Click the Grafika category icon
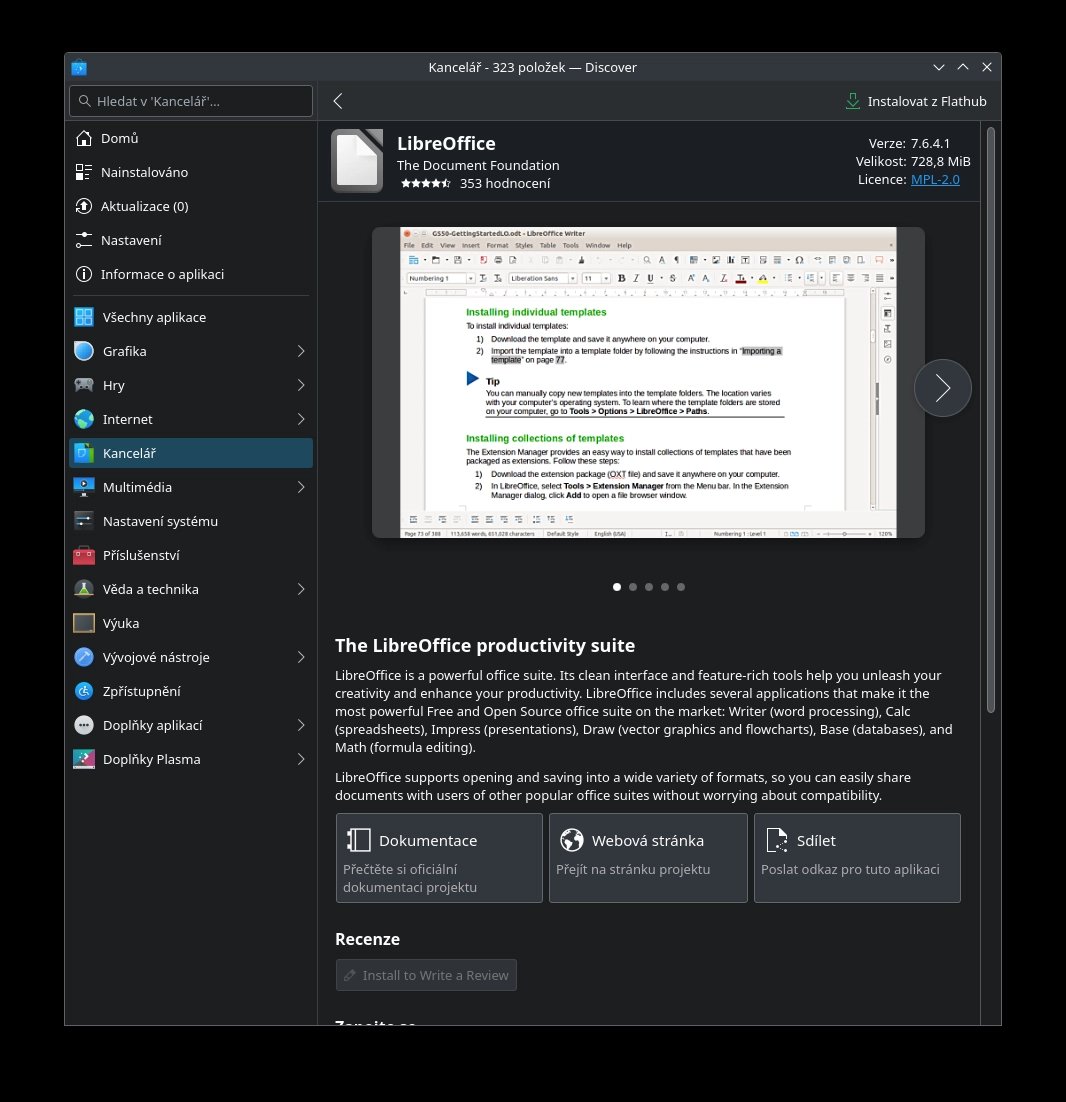 [84, 351]
